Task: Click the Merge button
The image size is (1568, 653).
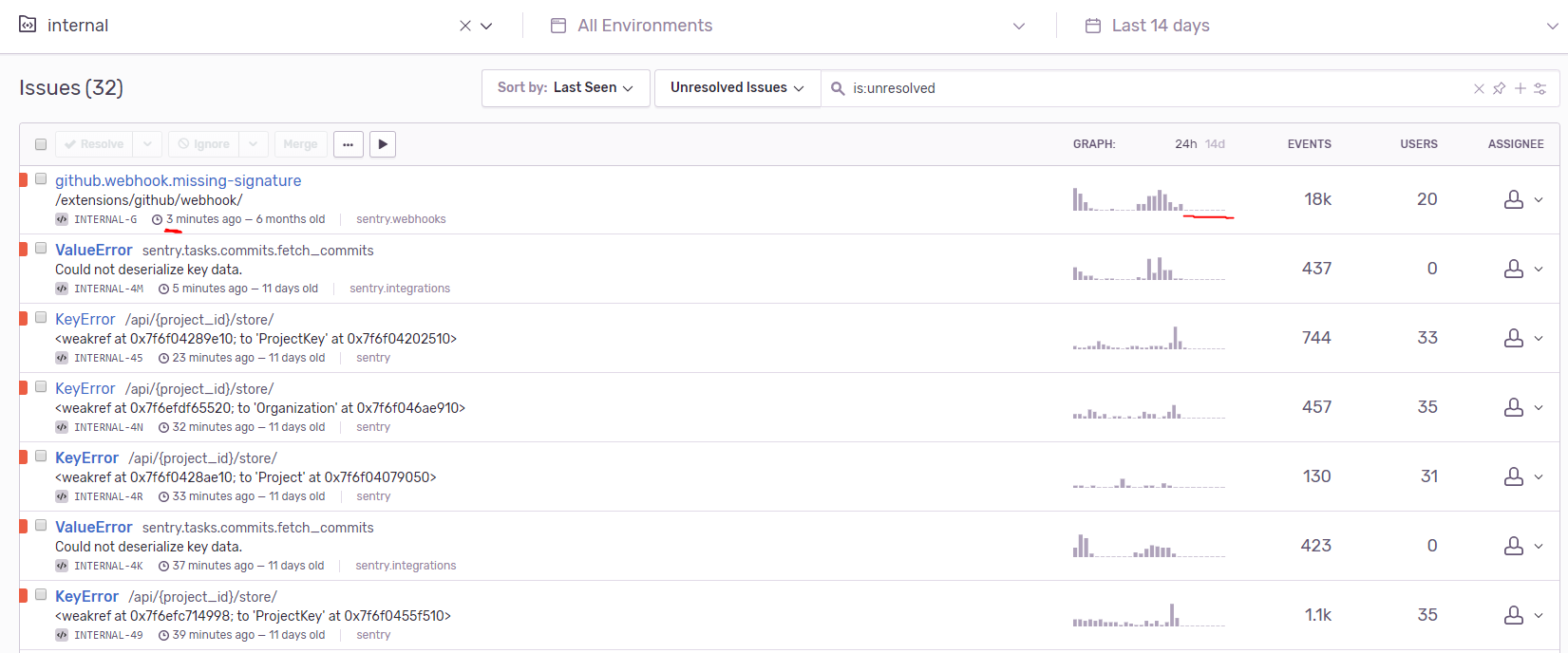Action: [x=301, y=144]
